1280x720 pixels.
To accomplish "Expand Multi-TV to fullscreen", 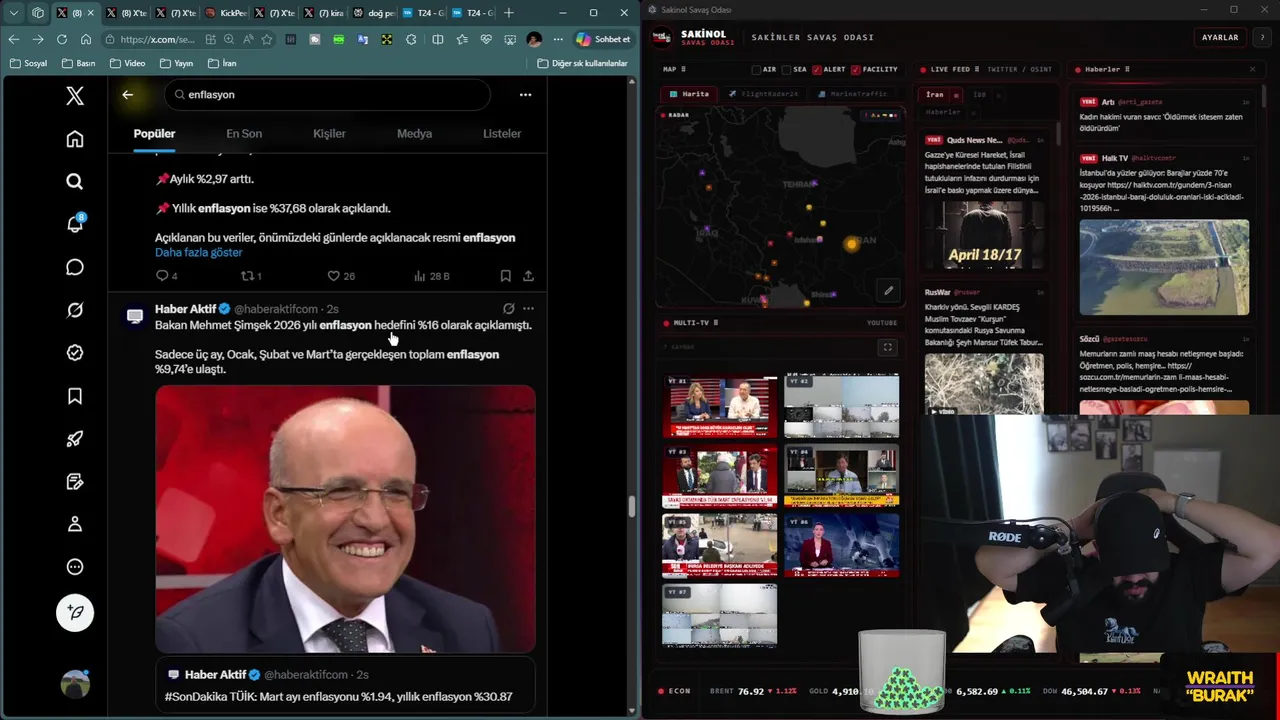I will 887,347.
